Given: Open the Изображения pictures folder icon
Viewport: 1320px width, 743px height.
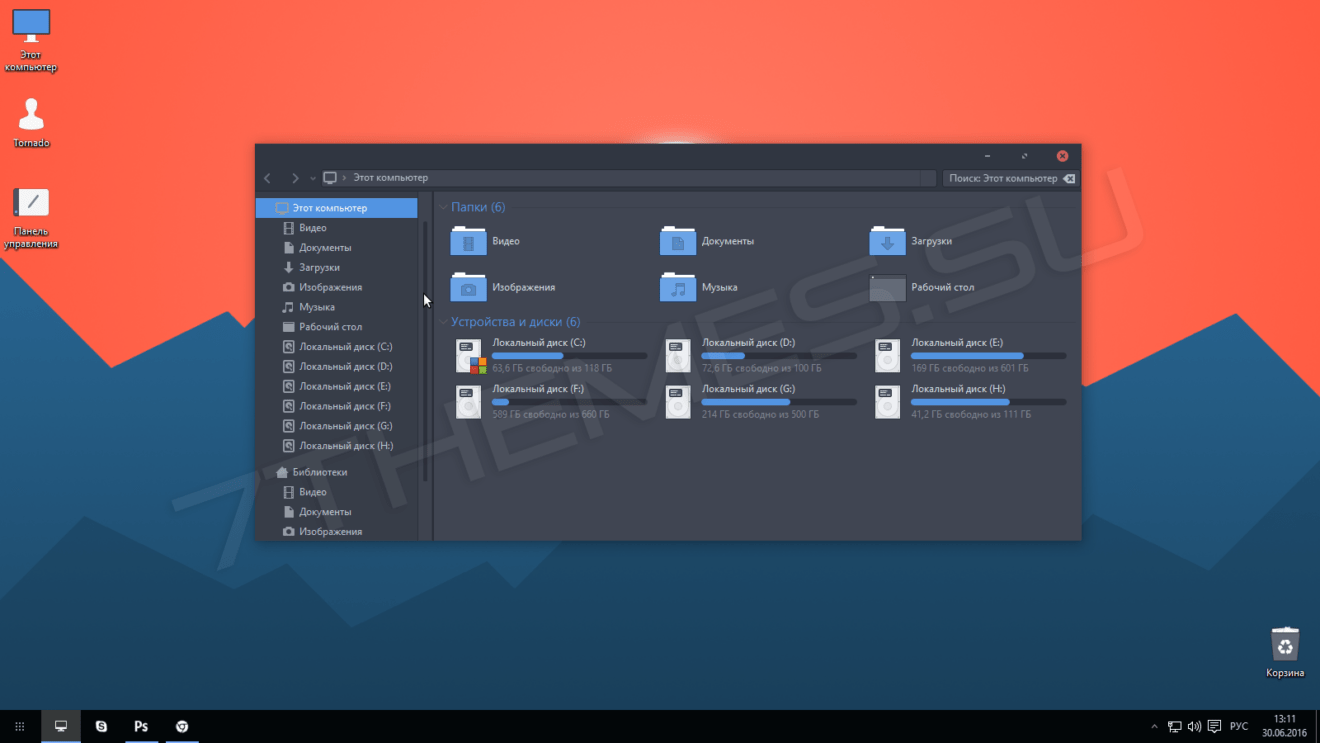Looking at the screenshot, I should pos(468,287).
